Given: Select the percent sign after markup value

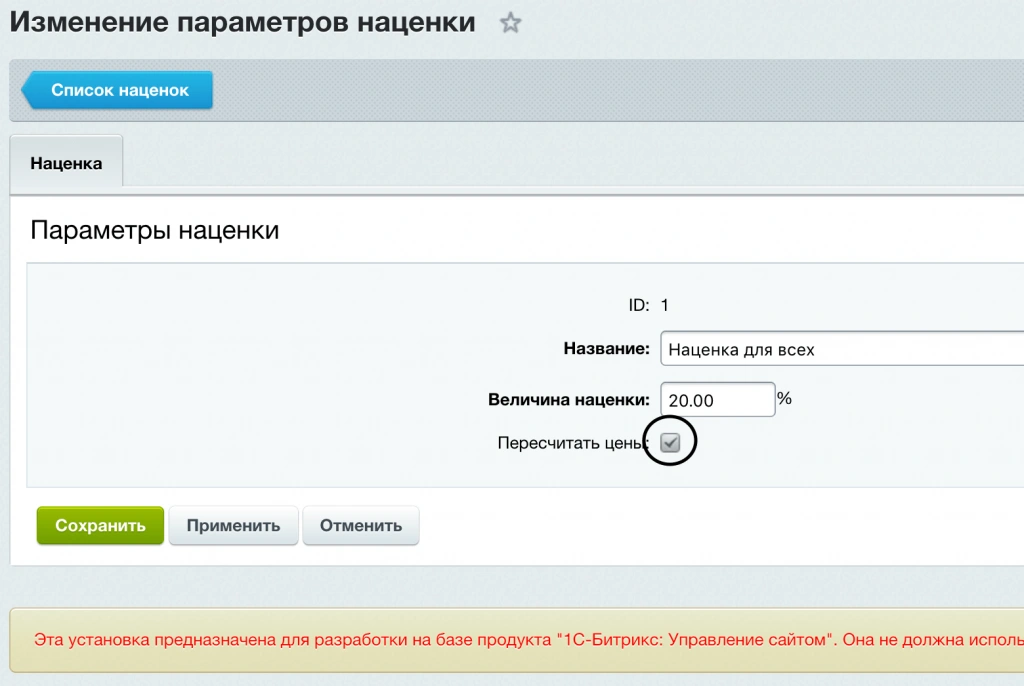Looking at the screenshot, I should click(x=784, y=398).
